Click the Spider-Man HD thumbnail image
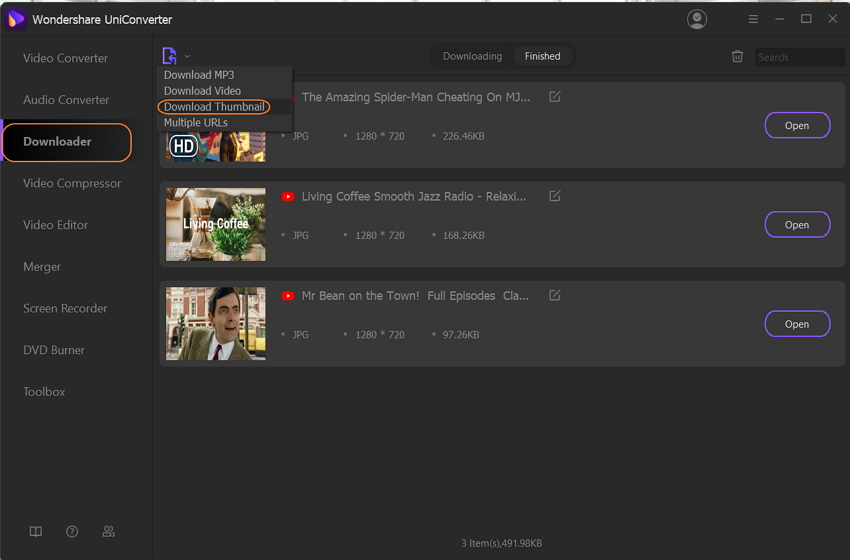Image resolution: width=850 pixels, height=560 pixels. (216, 146)
